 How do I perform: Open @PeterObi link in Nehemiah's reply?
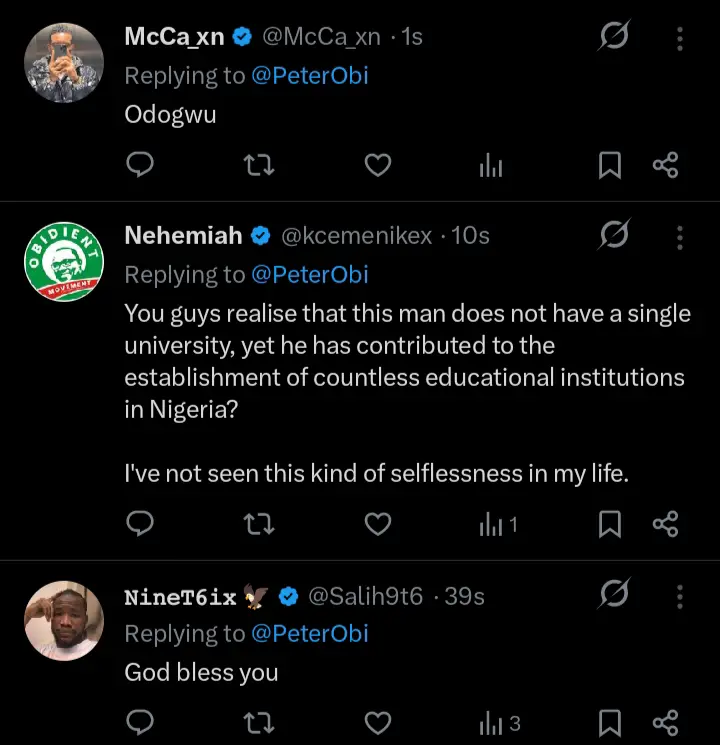tap(310, 274)
